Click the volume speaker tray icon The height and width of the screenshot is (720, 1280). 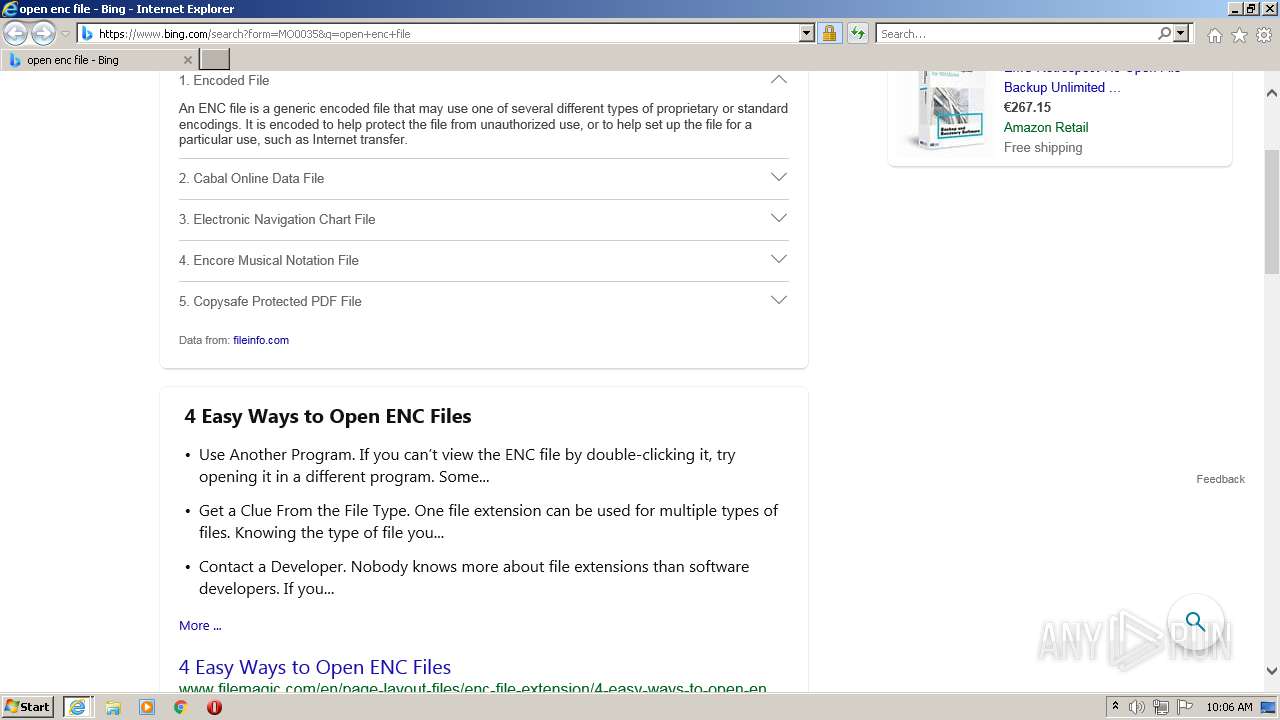click(x=1137, y=707)
